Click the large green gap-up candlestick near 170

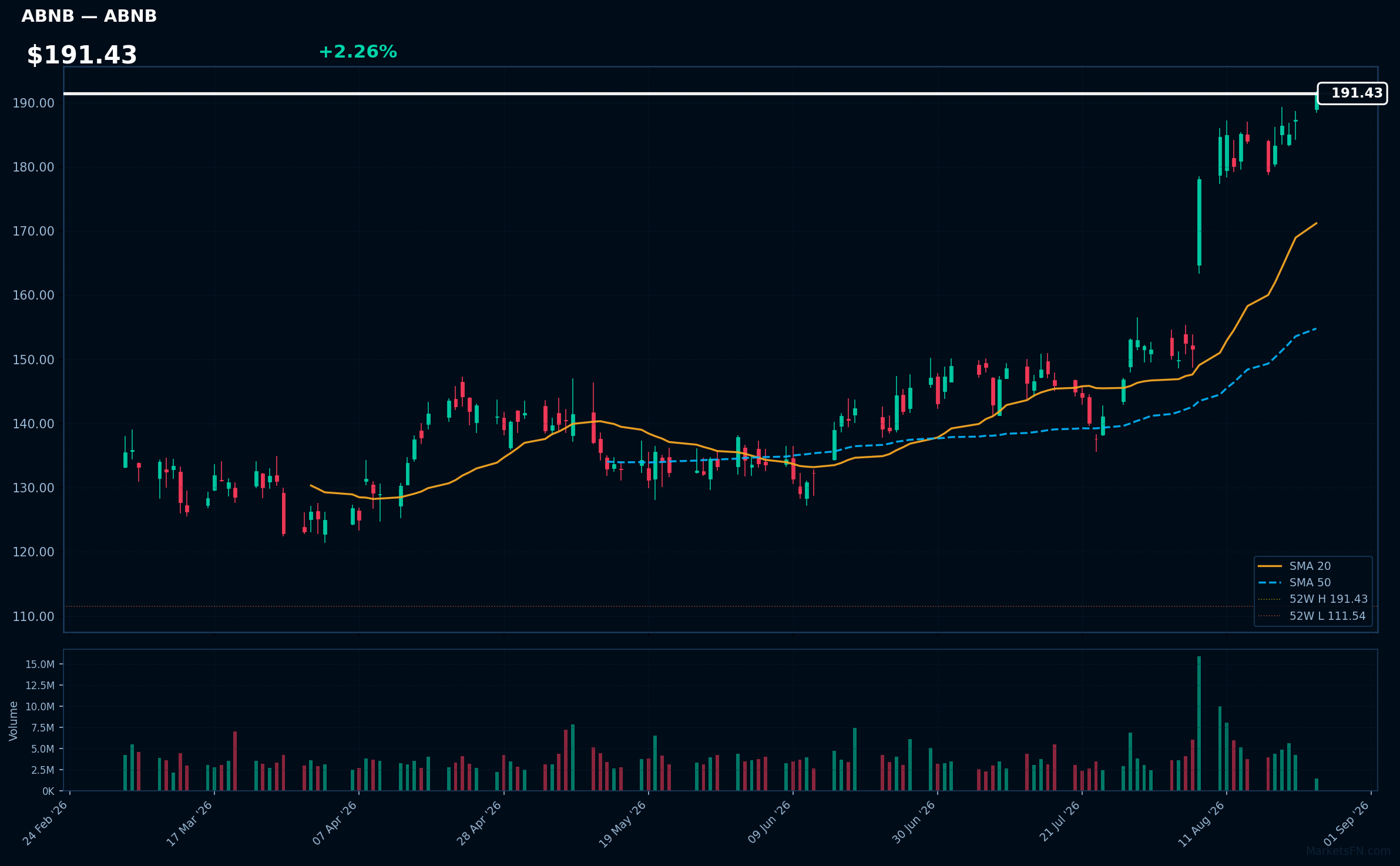[x=1199, y=222]
